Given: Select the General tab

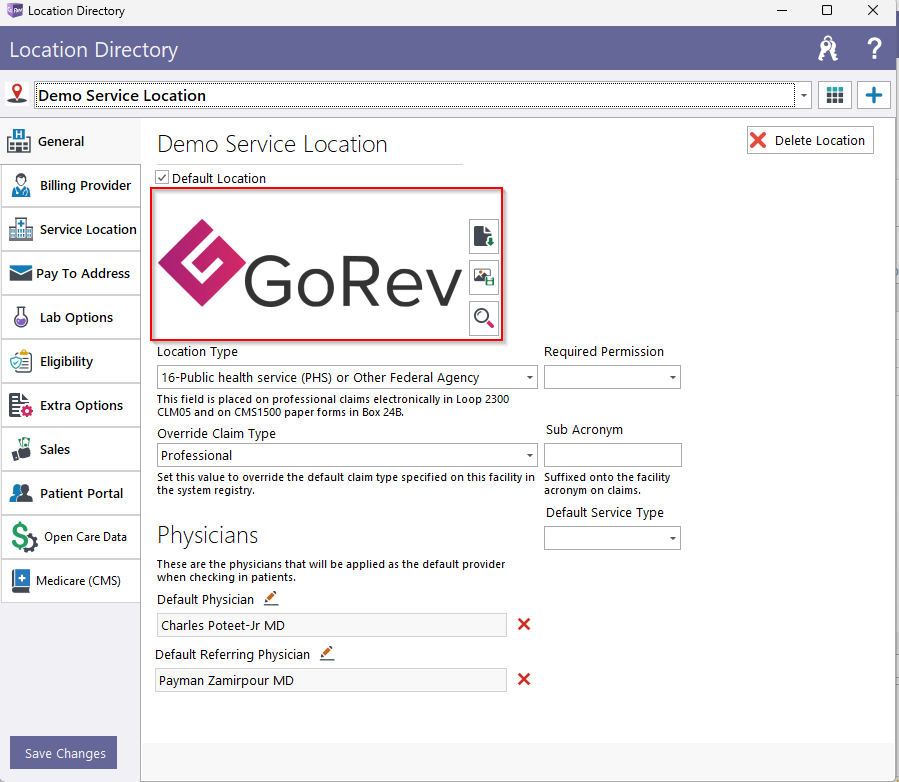Looking at the screenshot, I should point(71,142).
